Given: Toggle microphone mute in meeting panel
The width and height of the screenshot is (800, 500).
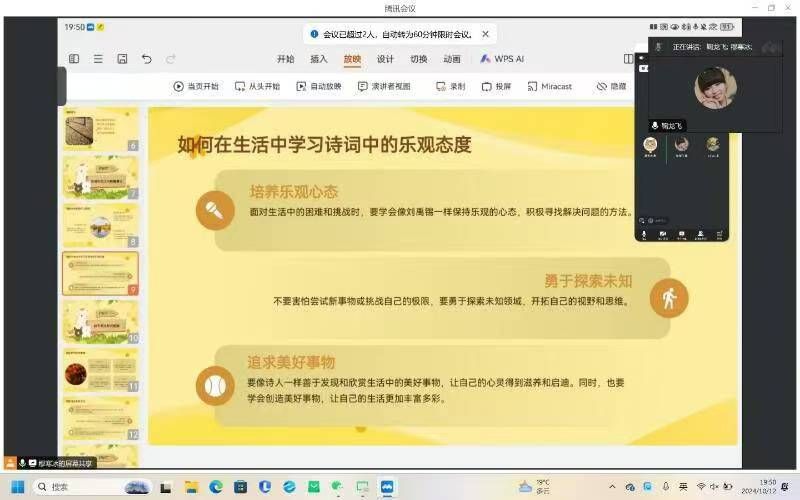Looking at the screenshot, I should tap(644, 234).
